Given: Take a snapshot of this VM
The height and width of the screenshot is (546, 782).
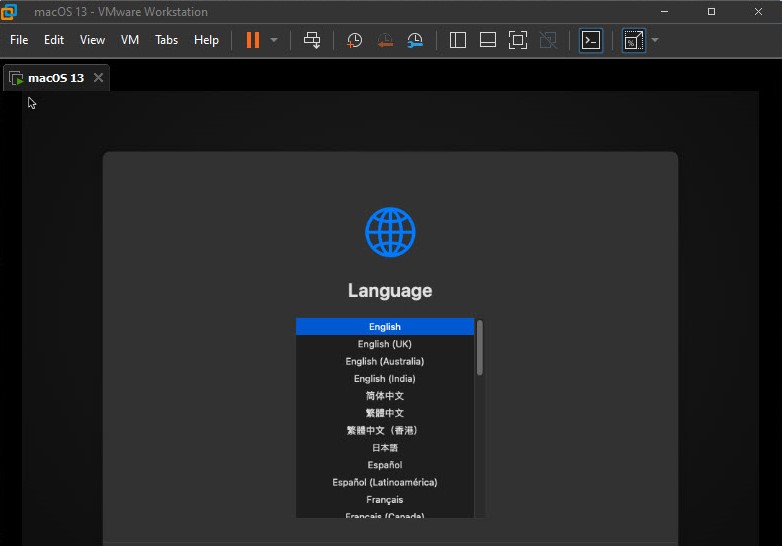Looking at the screenshot, I should pos(354,40).
